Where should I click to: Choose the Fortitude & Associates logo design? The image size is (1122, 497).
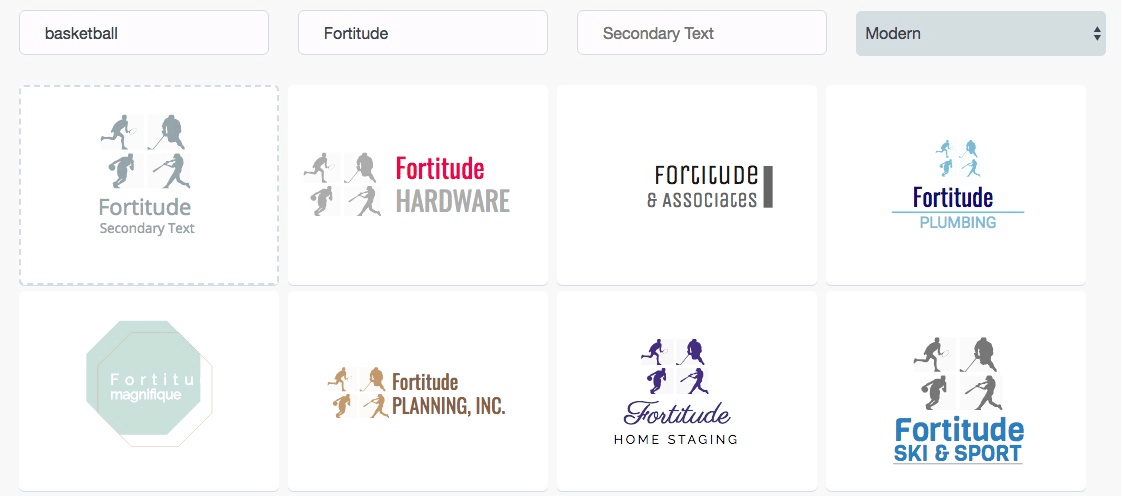[687, 185]
